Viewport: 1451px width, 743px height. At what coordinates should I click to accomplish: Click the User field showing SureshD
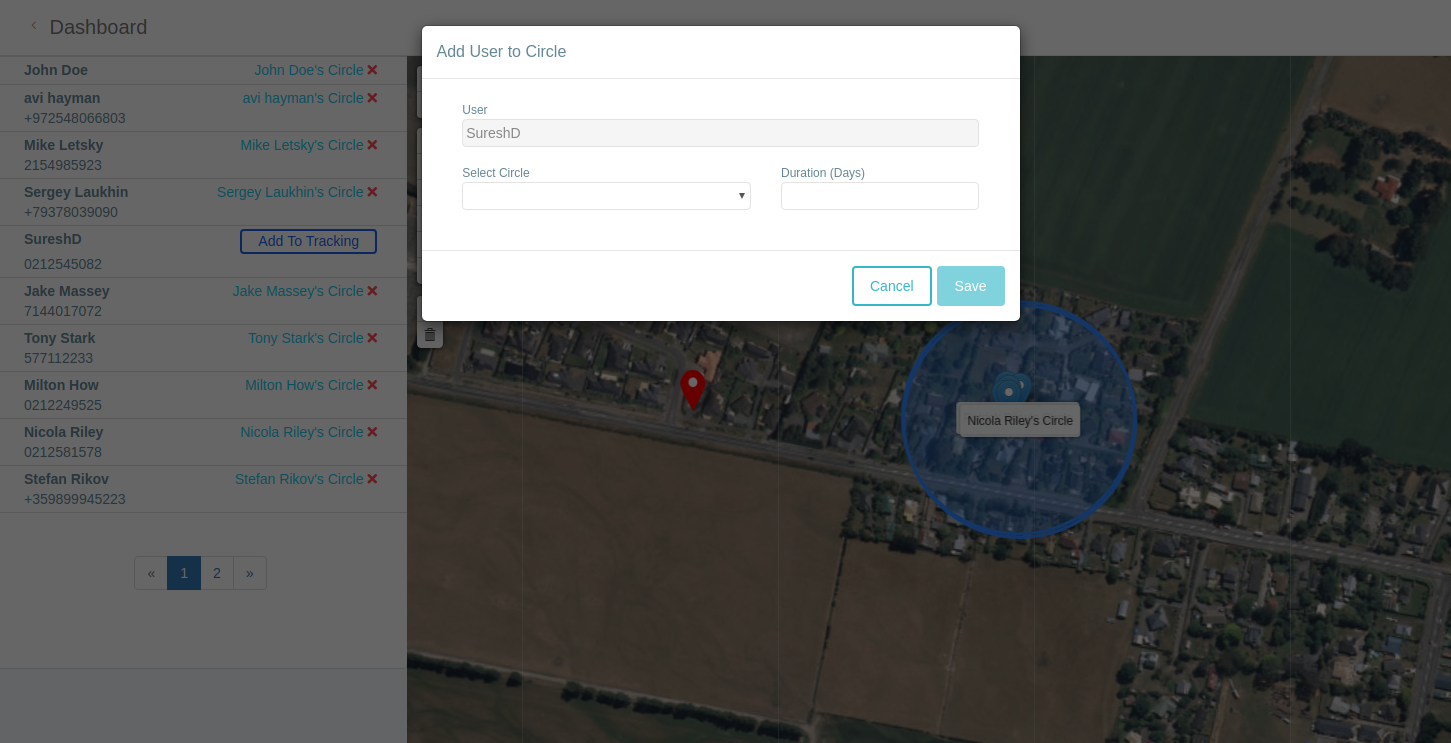point(720,133)
